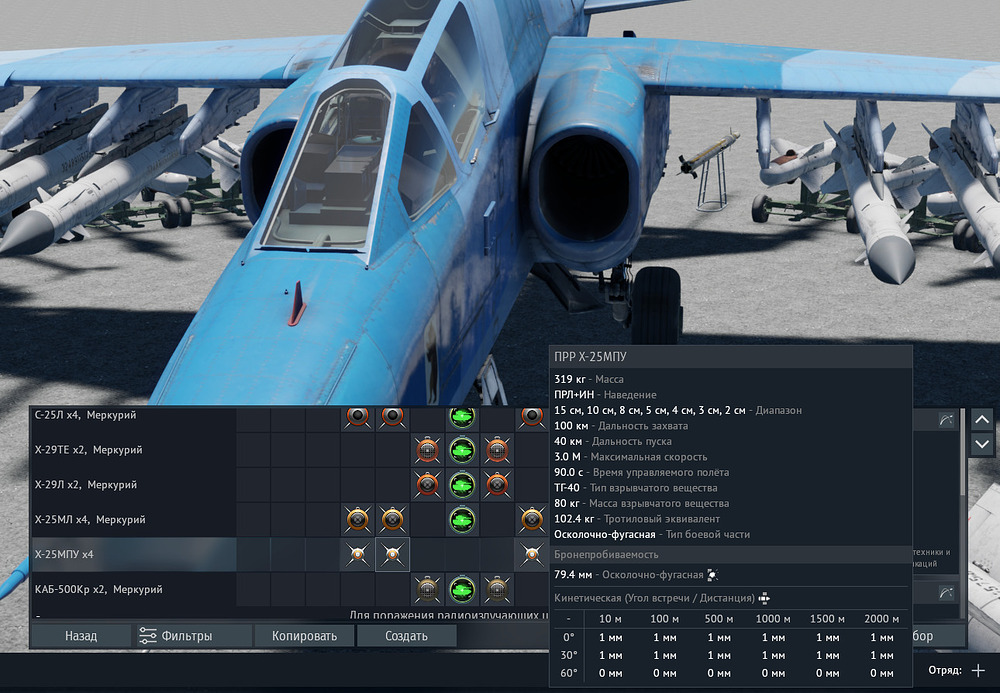
Task: Click ТГ-40 explosive type line
Action: (635, 488)
